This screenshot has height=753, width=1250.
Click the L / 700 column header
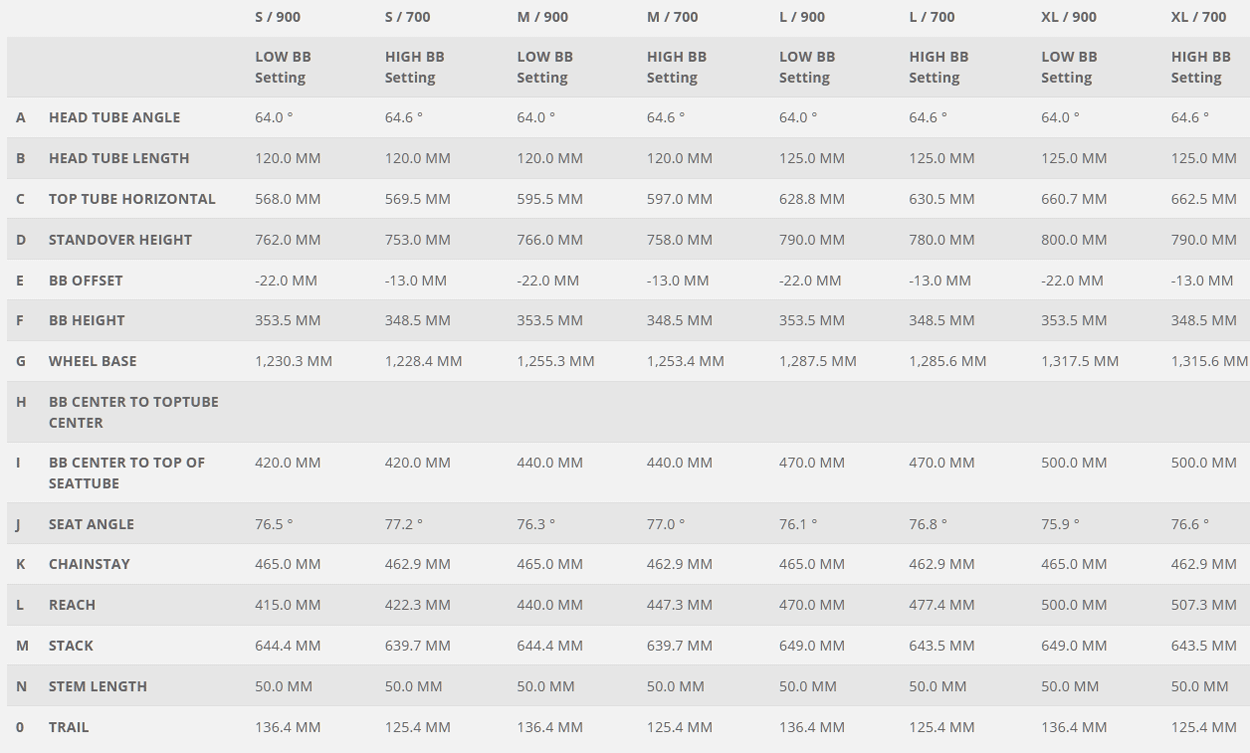[931, 17]
